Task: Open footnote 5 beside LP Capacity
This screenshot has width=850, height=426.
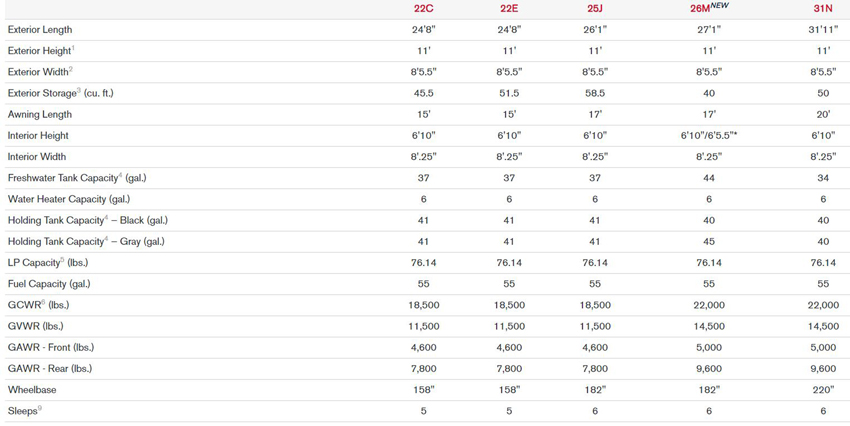Action: (62, 260)
